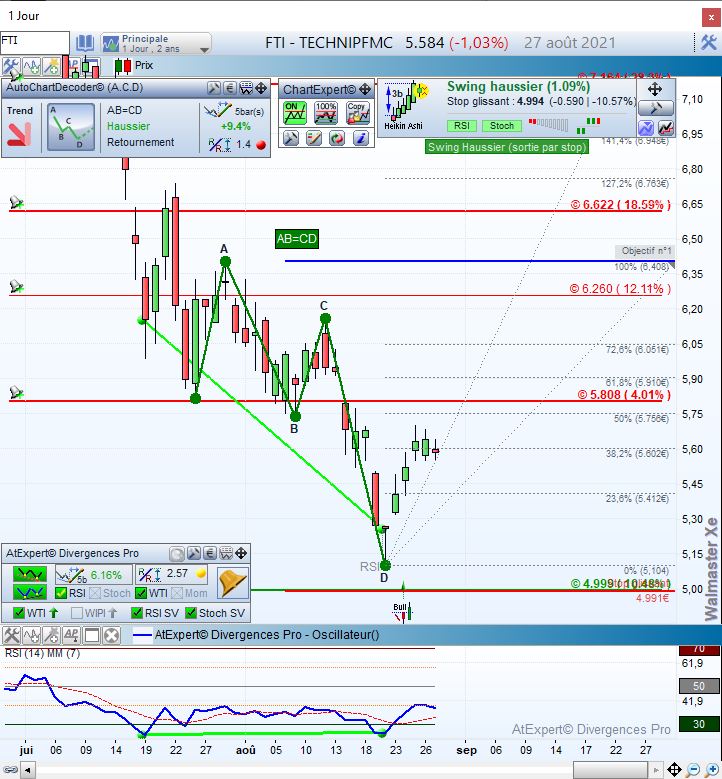The width and height of the screenshot is (722, 779).
Task: Click Divergences Pro euro icon
Action: click(x=210, y=553)
